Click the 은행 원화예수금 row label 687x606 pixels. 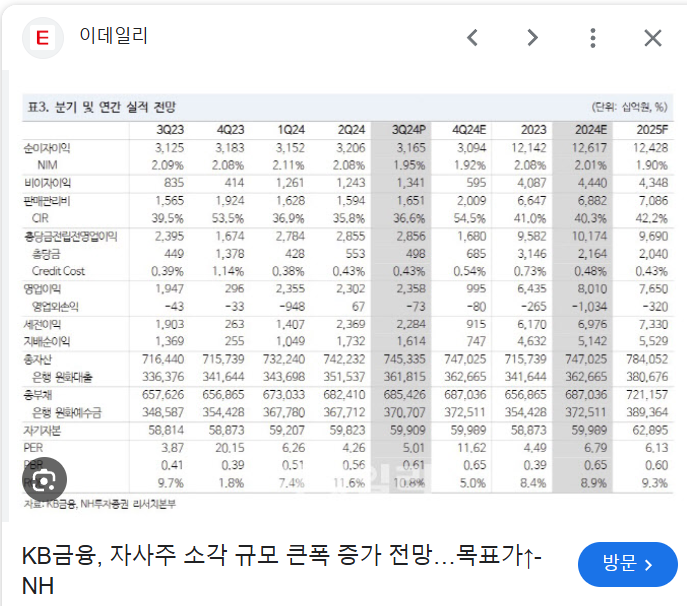click(67, 413)
